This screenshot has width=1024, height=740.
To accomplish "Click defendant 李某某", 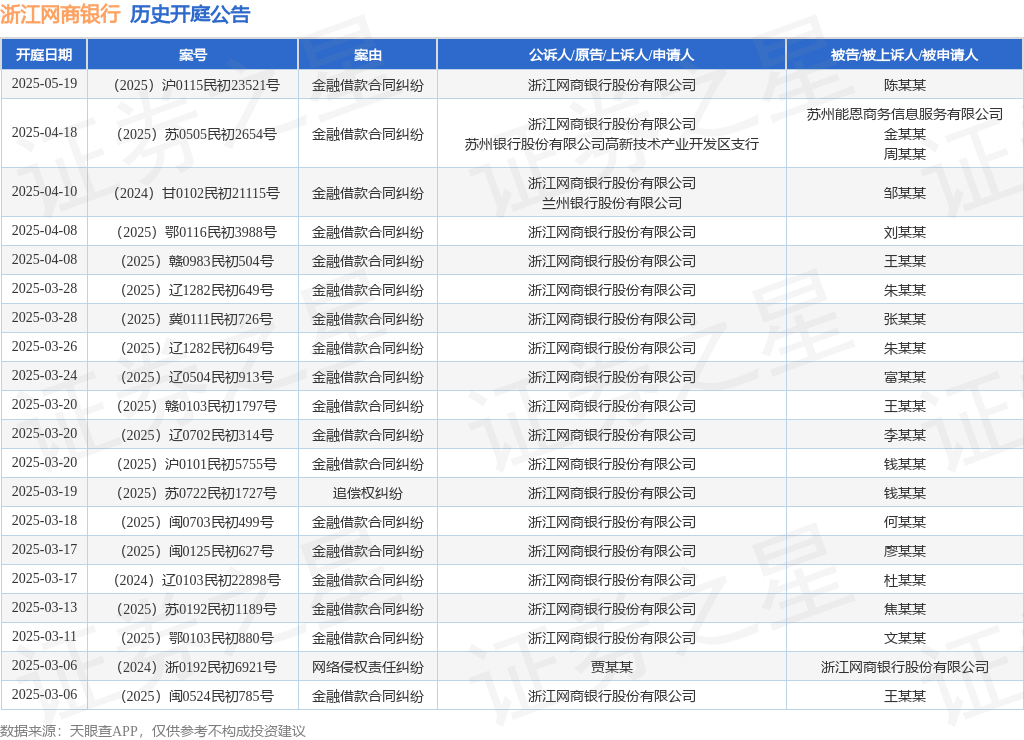I will [904, 435].
